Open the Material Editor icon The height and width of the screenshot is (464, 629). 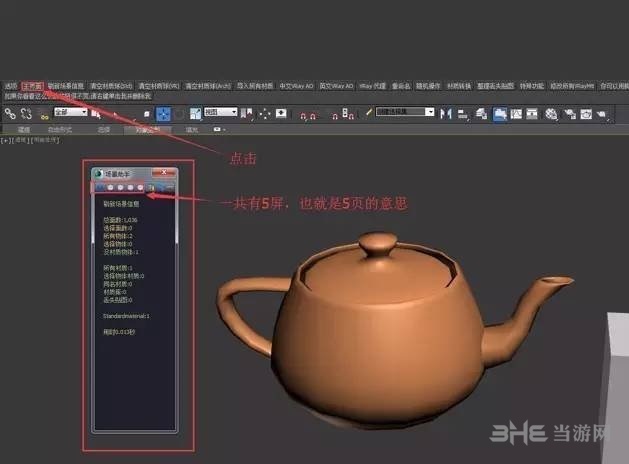pyautogui.click(x=551, y=114)
